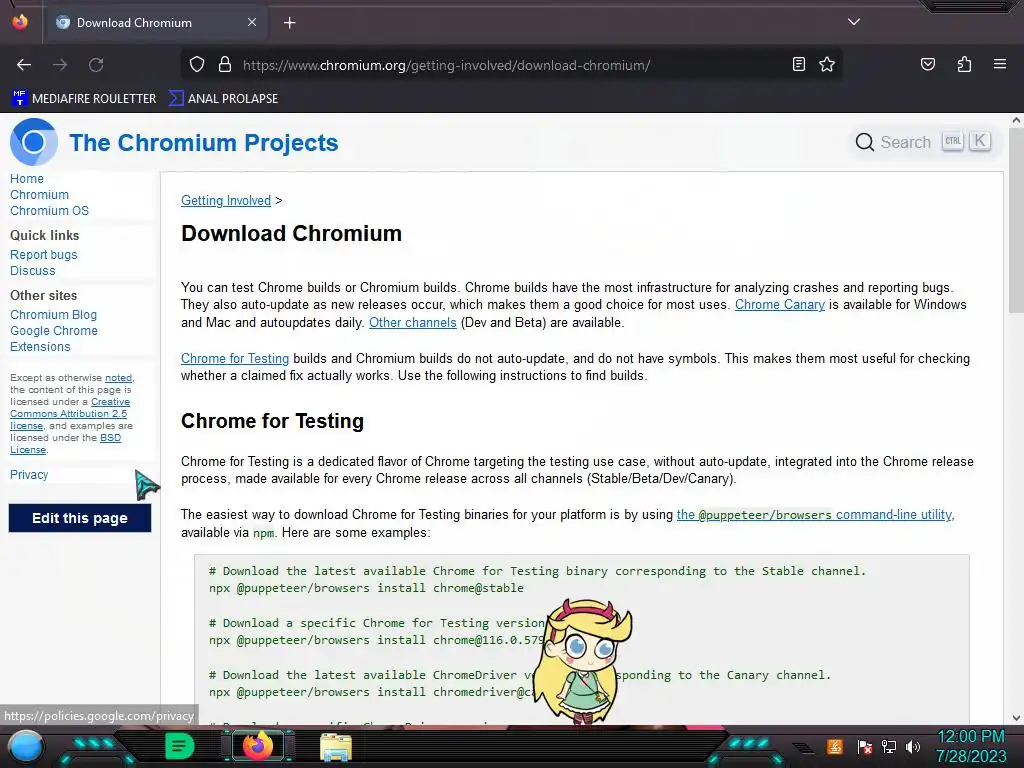
Task: Click the Download Chromium heading
Action: pos(291,233)
